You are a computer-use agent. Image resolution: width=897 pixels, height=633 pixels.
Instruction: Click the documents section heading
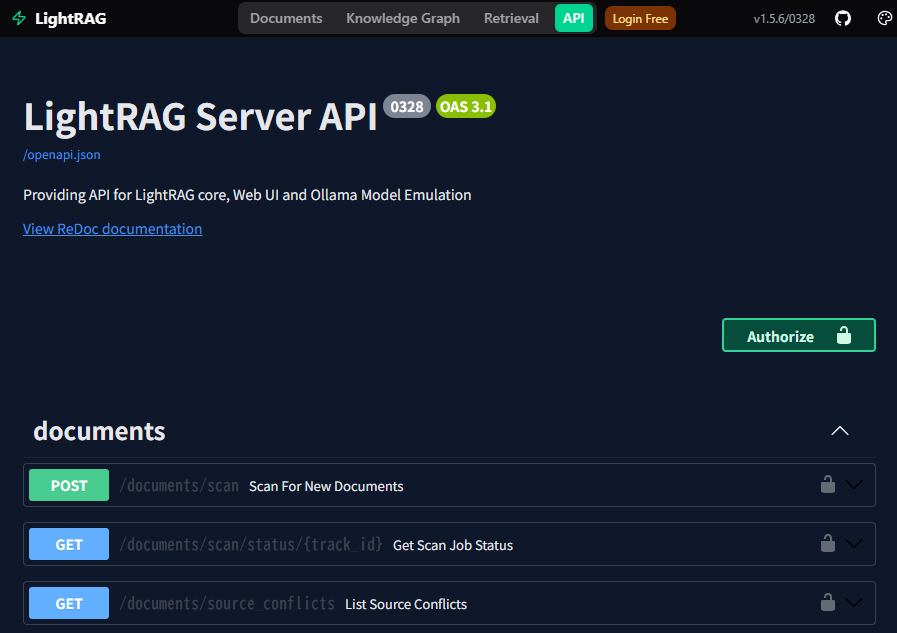tap(100, 431)
